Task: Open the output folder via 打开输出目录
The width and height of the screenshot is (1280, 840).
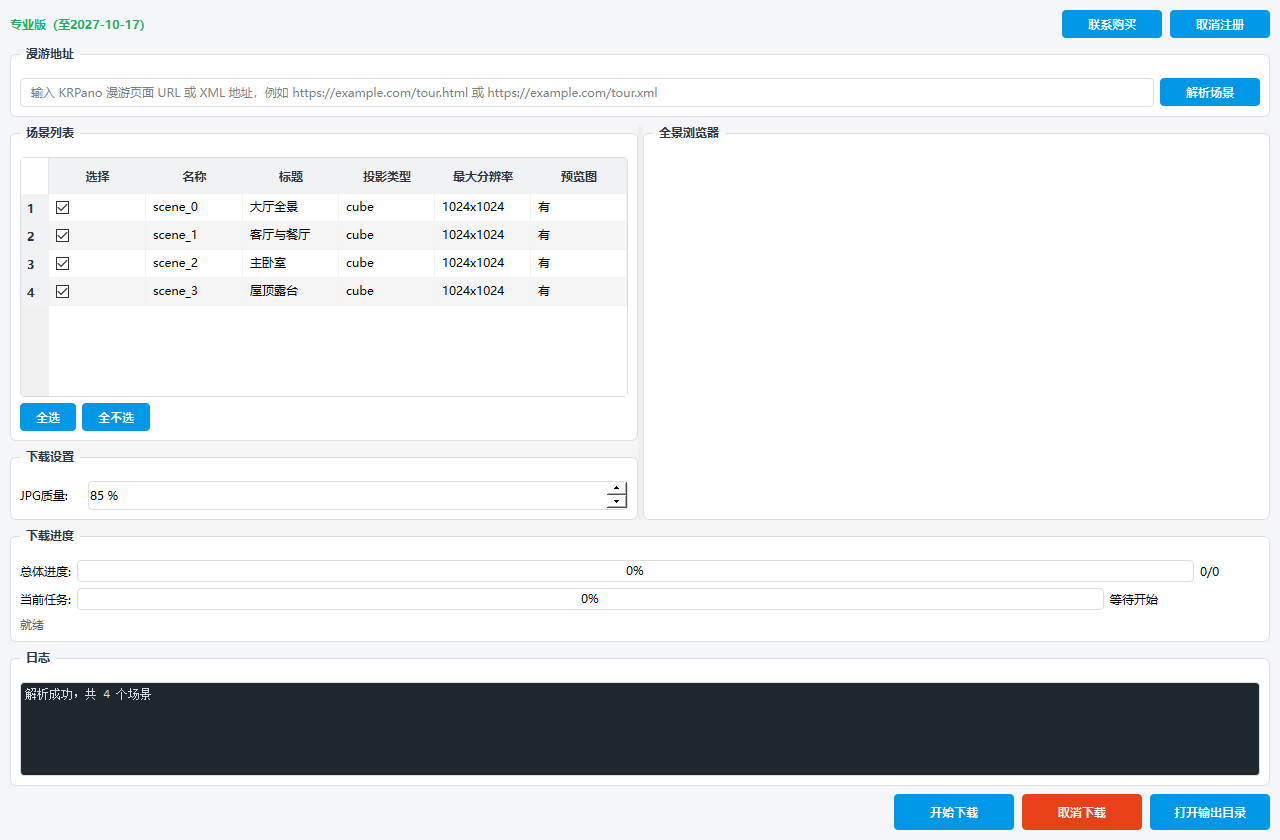Action: point(1210,812)
